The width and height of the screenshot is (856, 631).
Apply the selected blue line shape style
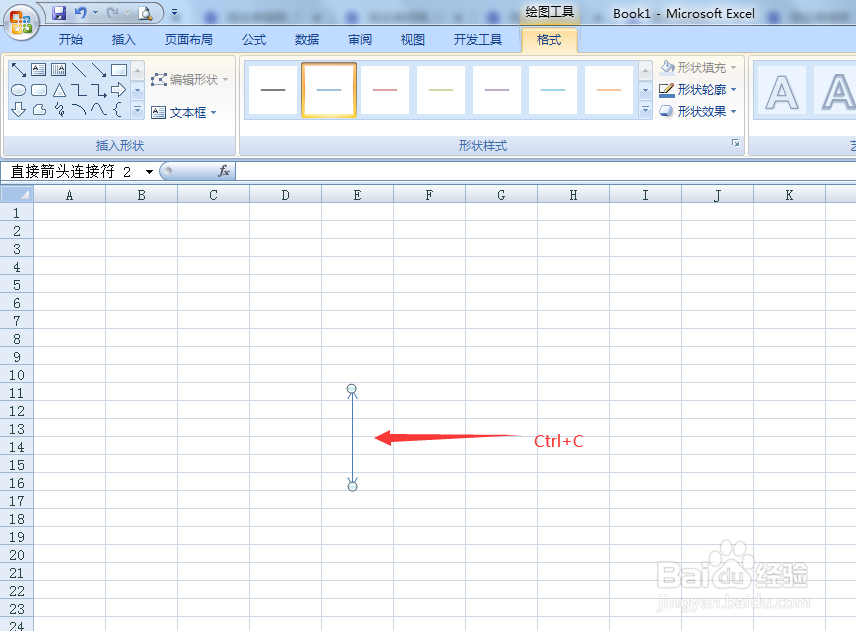[x=329, y=90]
